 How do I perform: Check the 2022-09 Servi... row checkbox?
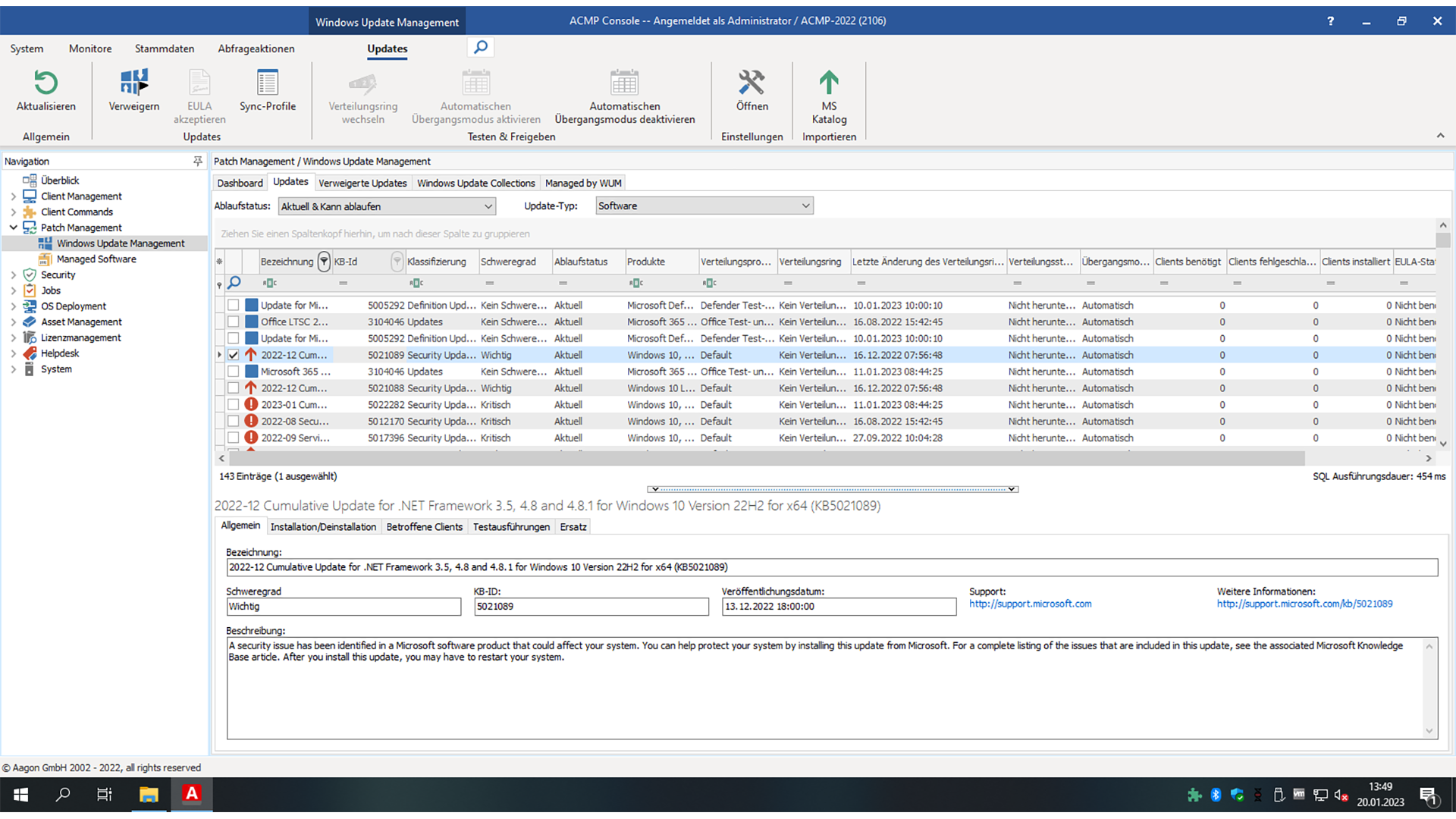point(234,438)
